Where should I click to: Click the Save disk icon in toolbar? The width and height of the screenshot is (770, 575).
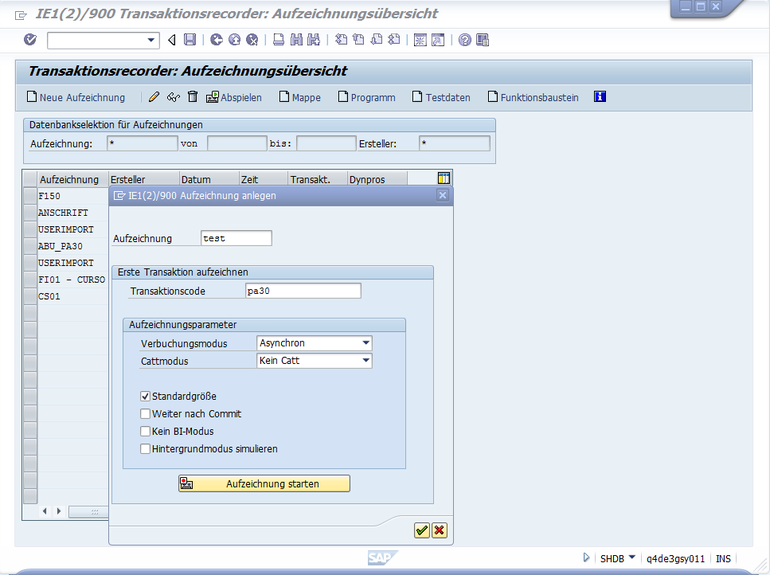[190, 40]
